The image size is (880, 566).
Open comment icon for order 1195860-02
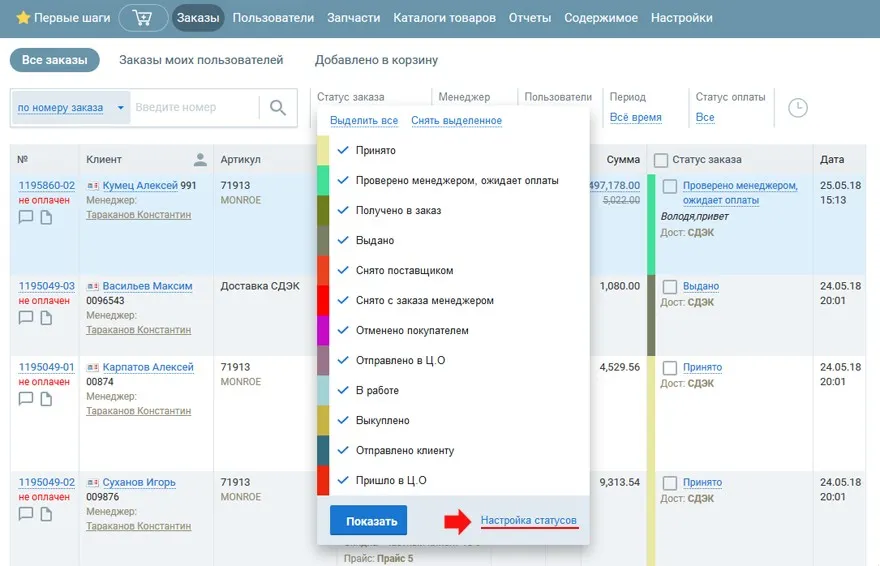(x=26, y=218)
